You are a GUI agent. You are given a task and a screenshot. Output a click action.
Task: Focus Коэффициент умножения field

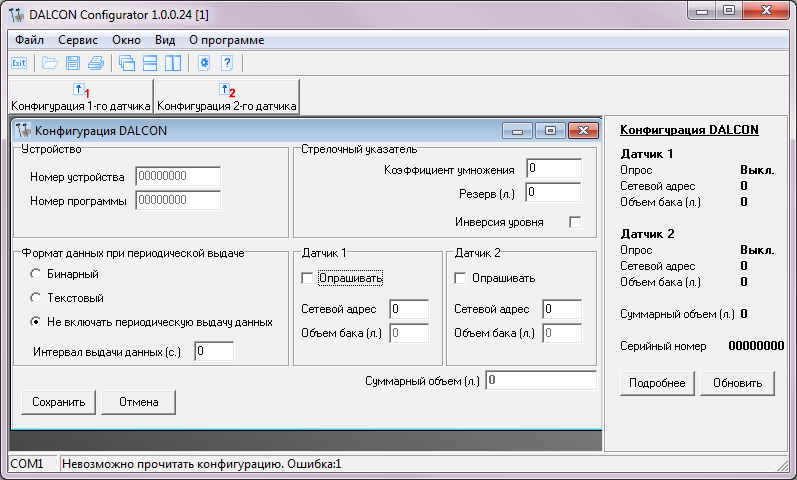click(x=554, y=168)
